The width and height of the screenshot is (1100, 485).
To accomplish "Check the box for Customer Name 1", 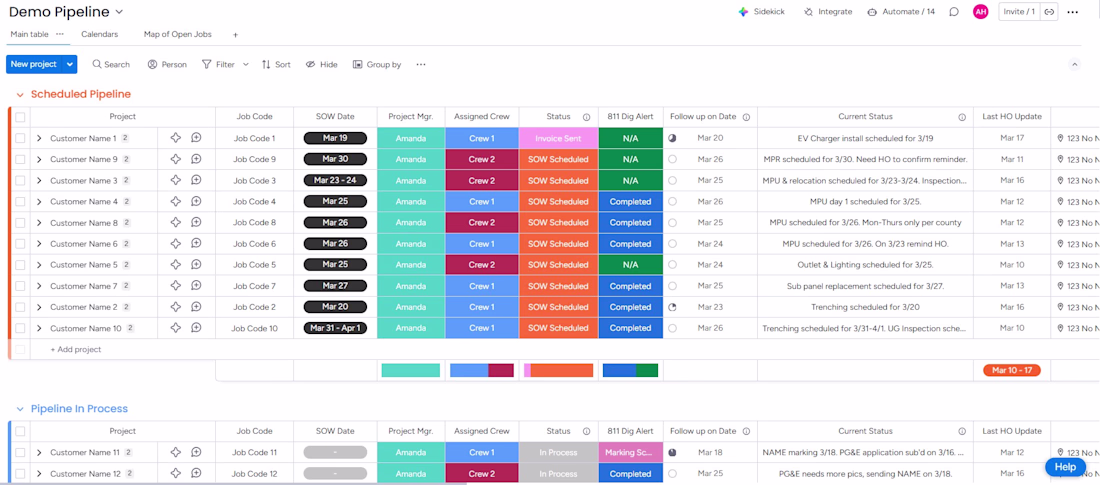I will pyautogui.click(x=20, y=138).
